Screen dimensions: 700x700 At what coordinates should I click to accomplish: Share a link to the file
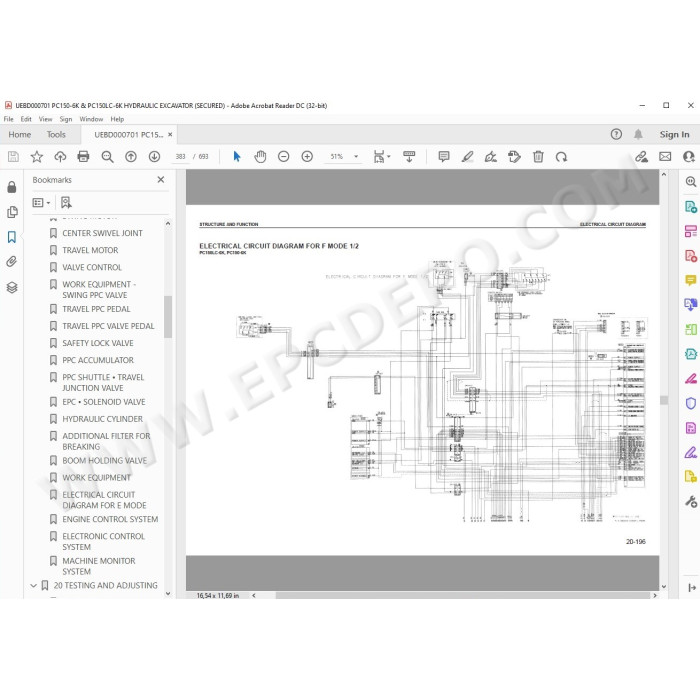[642, 157]
